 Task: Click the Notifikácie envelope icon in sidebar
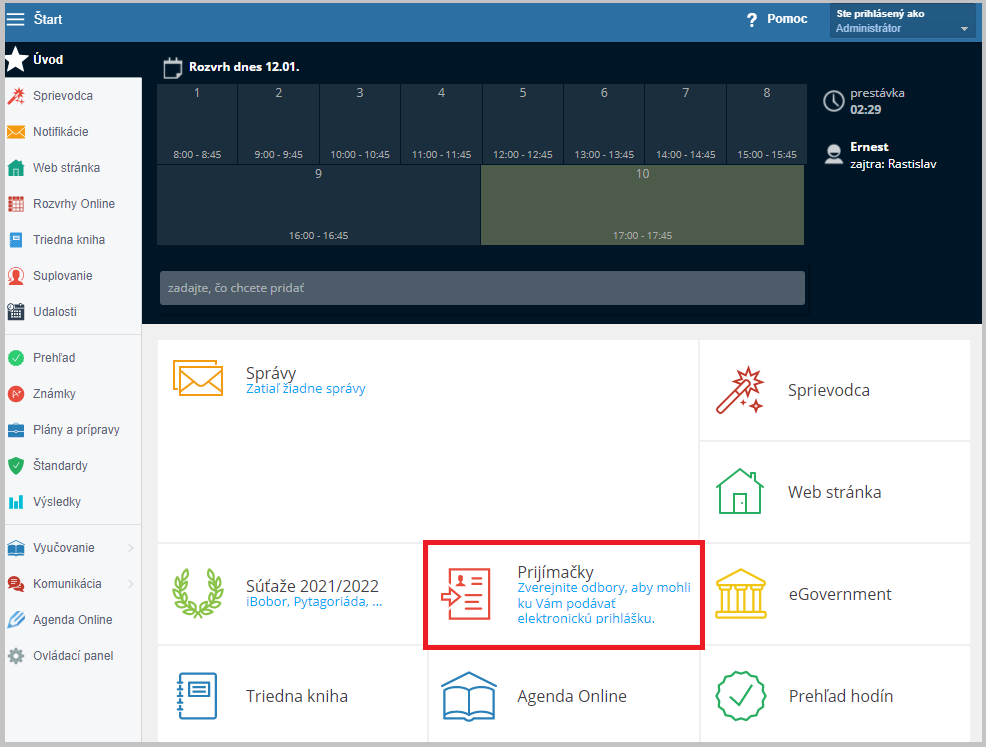(16, 132)
